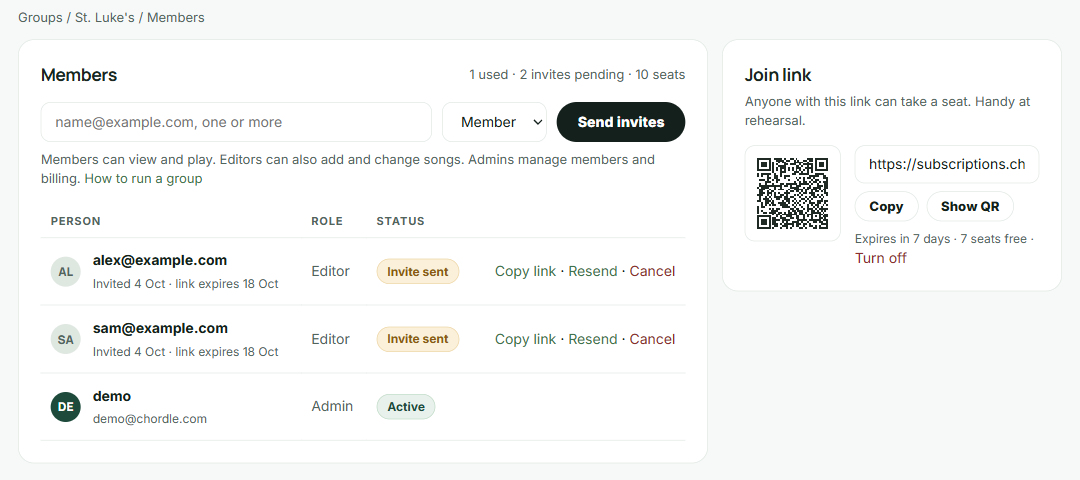Screen dimensions: 1080x480
Task: Click the Active status badge for demo
Action: [406, 407]
